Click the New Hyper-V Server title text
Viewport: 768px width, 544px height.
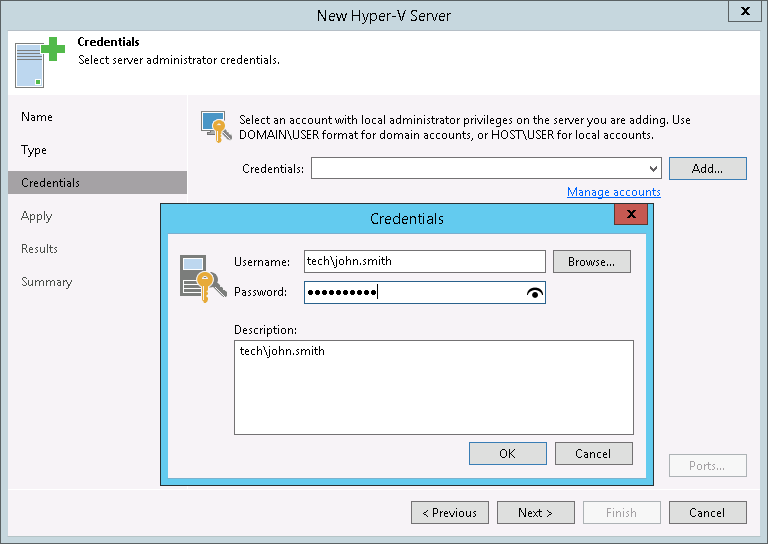tap(384, 16)
